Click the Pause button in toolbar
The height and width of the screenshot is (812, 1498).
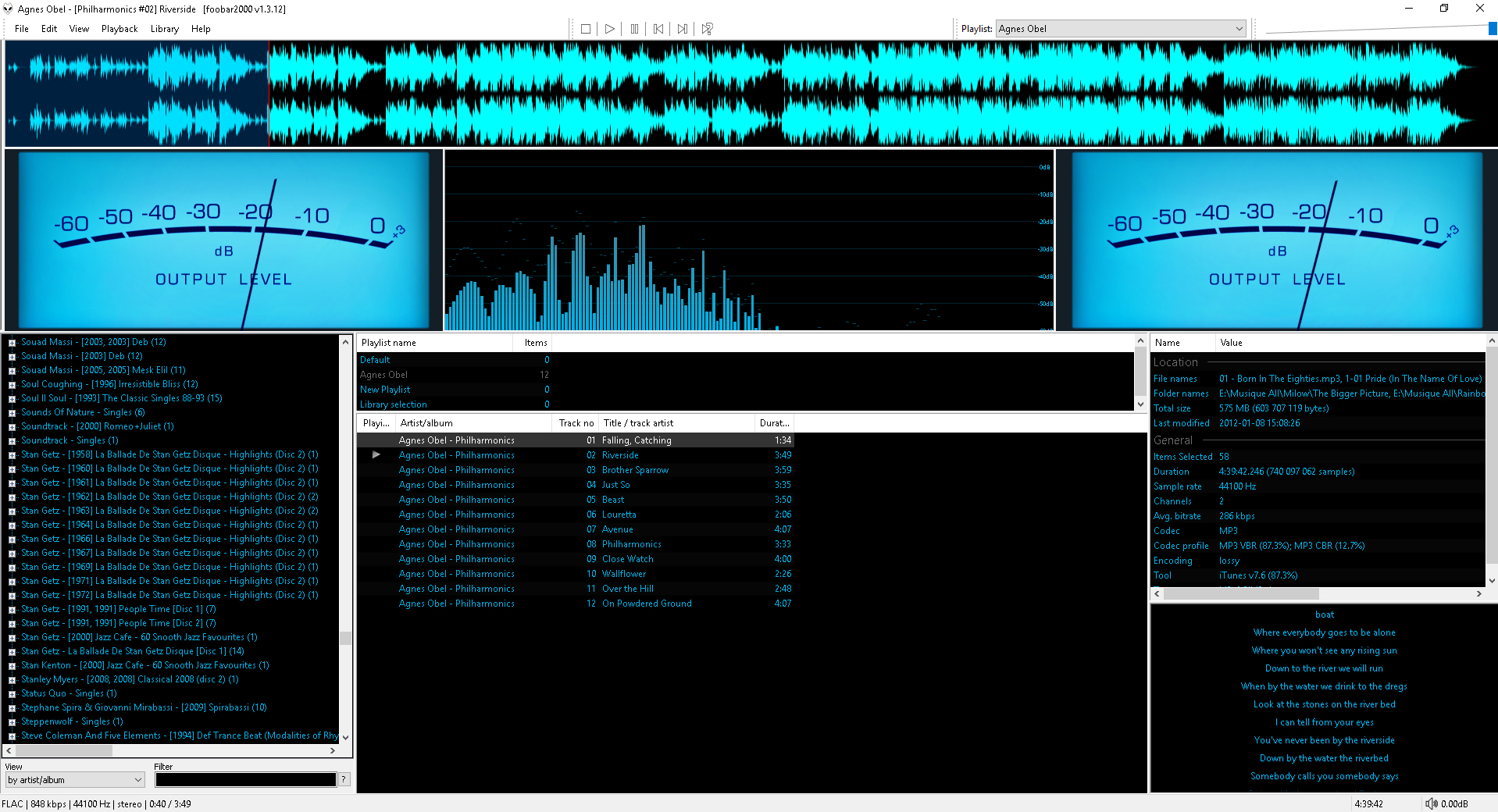634,29
